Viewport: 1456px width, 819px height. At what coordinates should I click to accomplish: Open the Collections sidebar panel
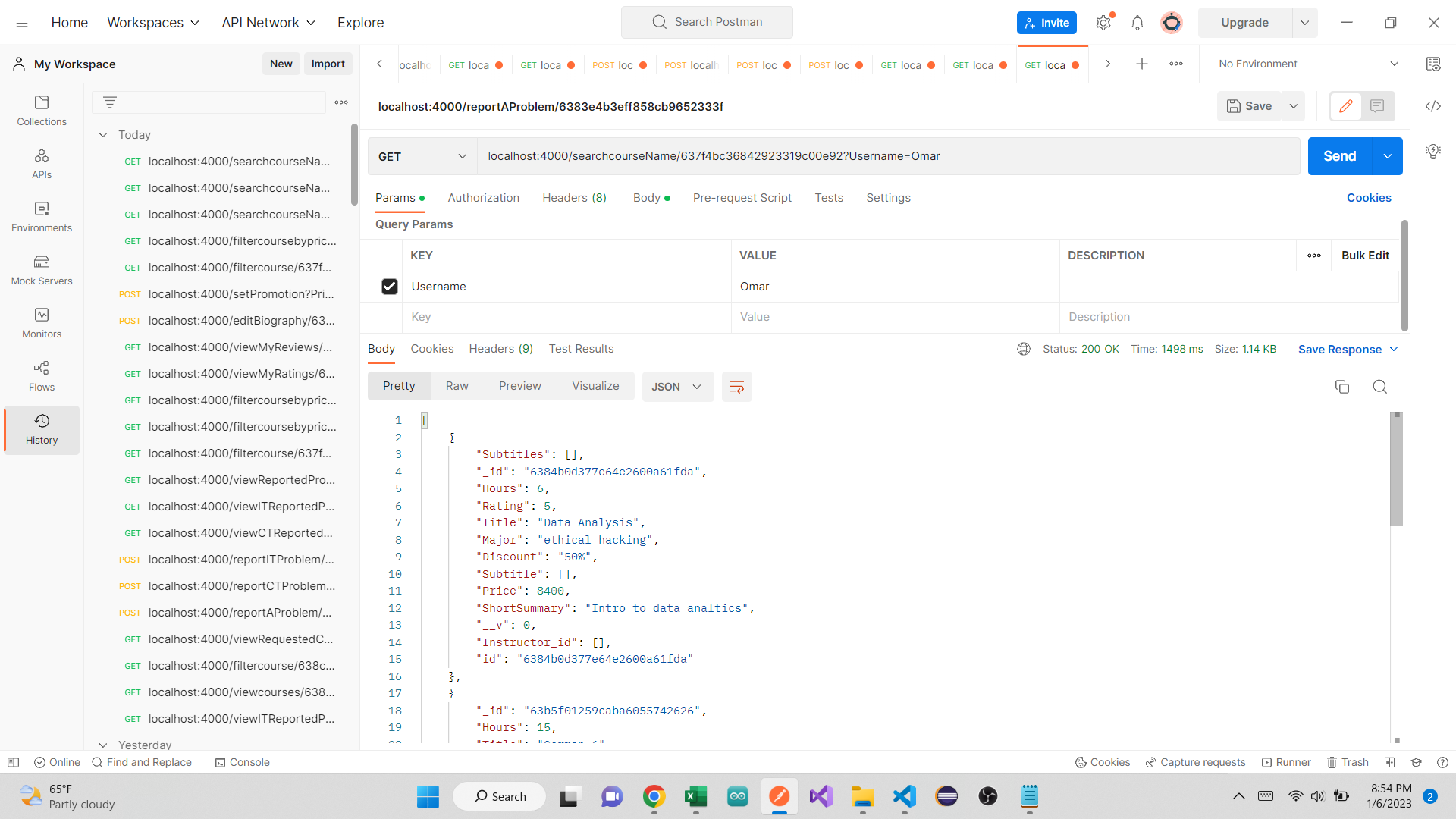coord(42,111)
